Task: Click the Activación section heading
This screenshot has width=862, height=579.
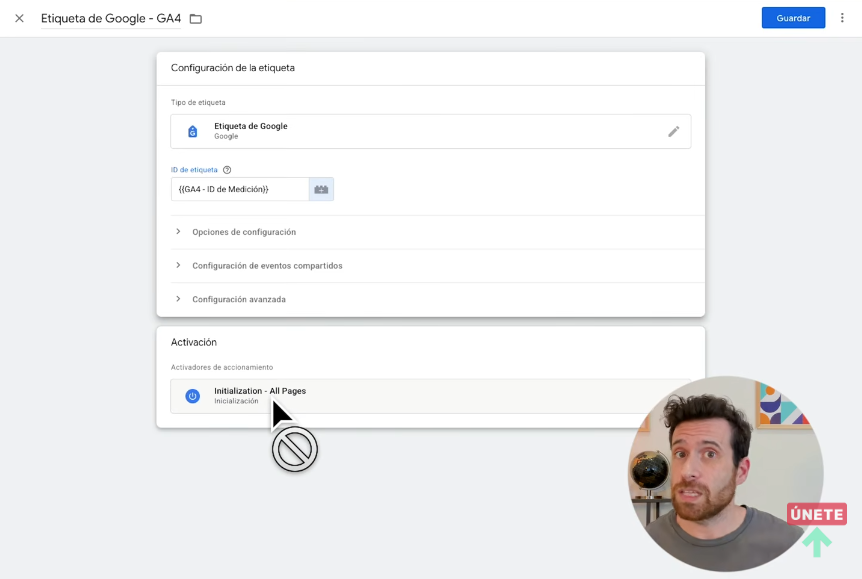Action: [x=194, y=342]
